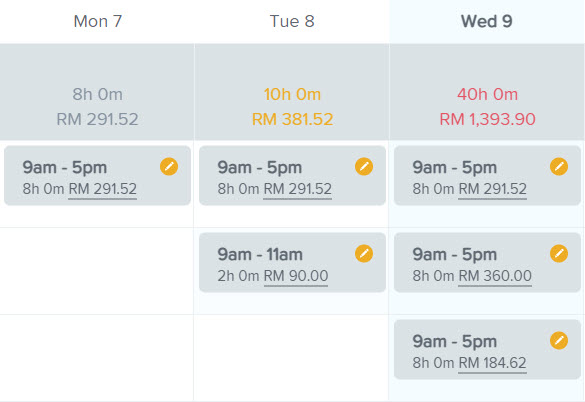Click pencil icon on Tuesday's 9am - 5pm shift

364,166
